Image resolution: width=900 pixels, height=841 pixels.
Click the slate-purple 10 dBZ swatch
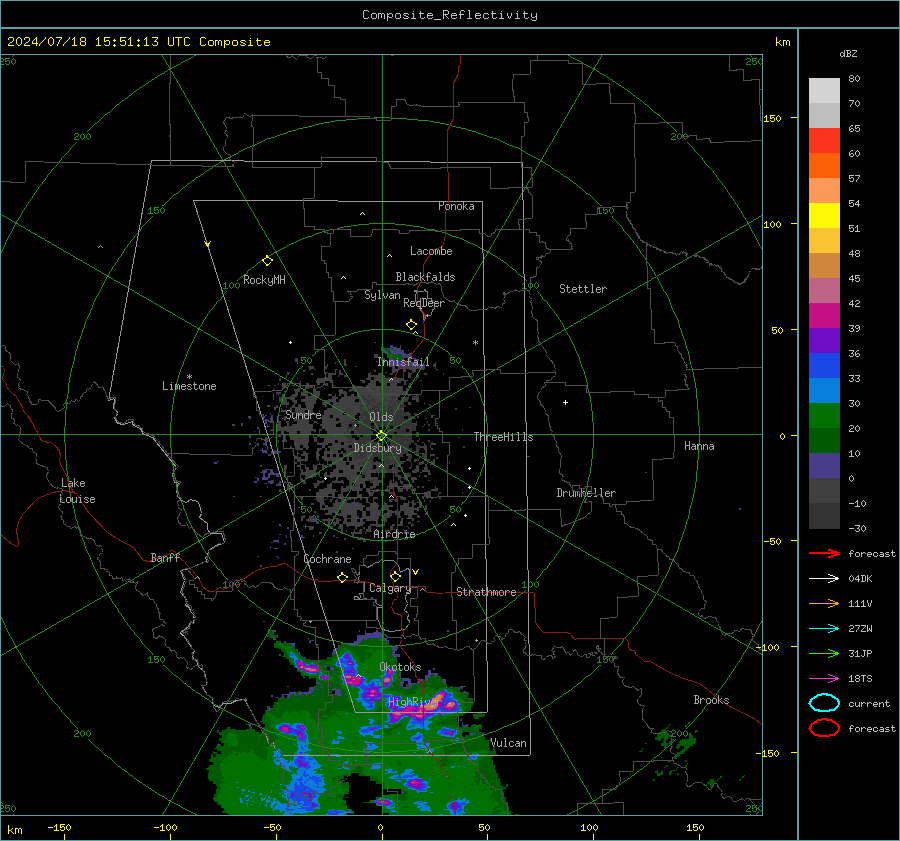[824, 466]
